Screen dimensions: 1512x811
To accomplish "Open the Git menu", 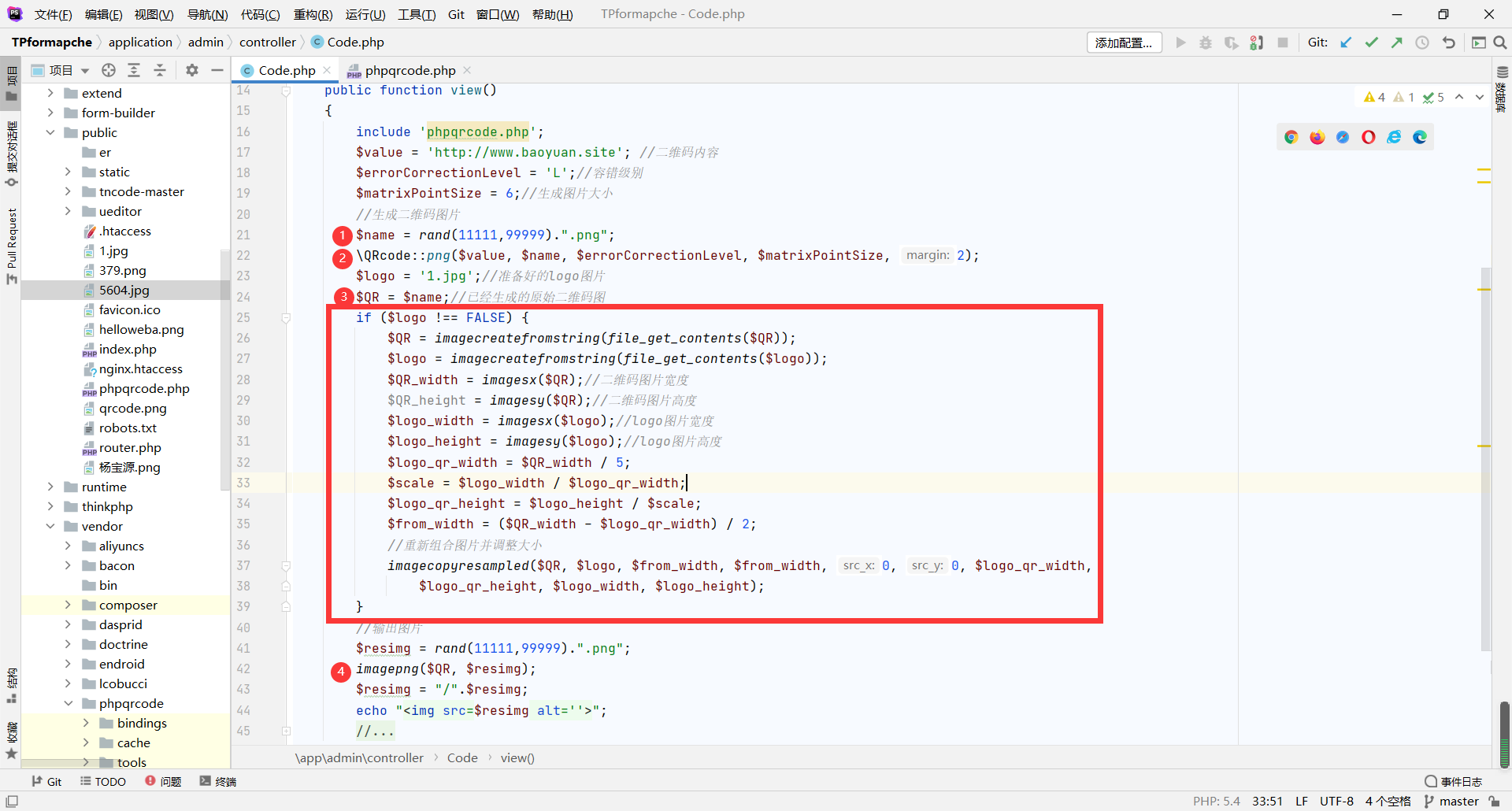I will click(x=456, y=14).
